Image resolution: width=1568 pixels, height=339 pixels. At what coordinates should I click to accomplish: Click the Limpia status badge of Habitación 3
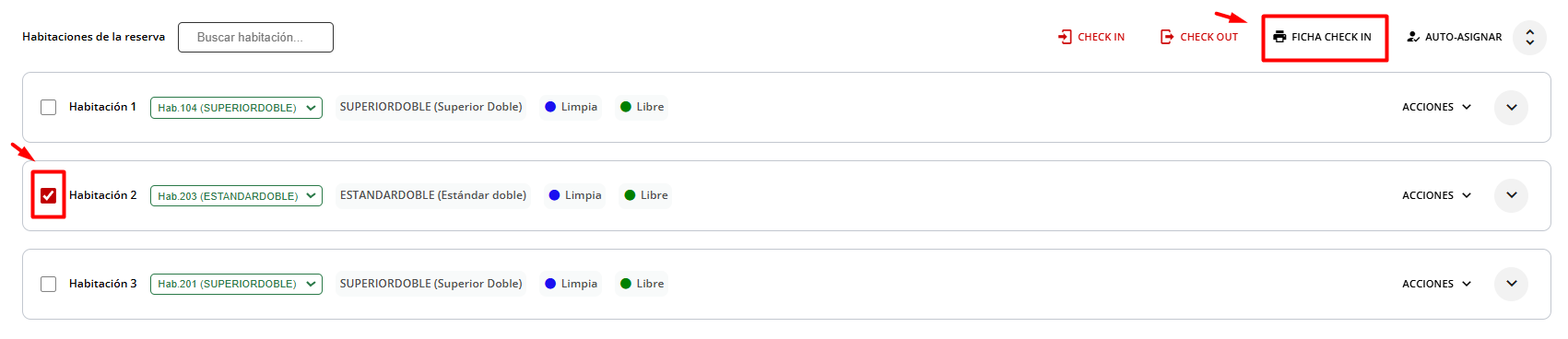coord(571,284)
